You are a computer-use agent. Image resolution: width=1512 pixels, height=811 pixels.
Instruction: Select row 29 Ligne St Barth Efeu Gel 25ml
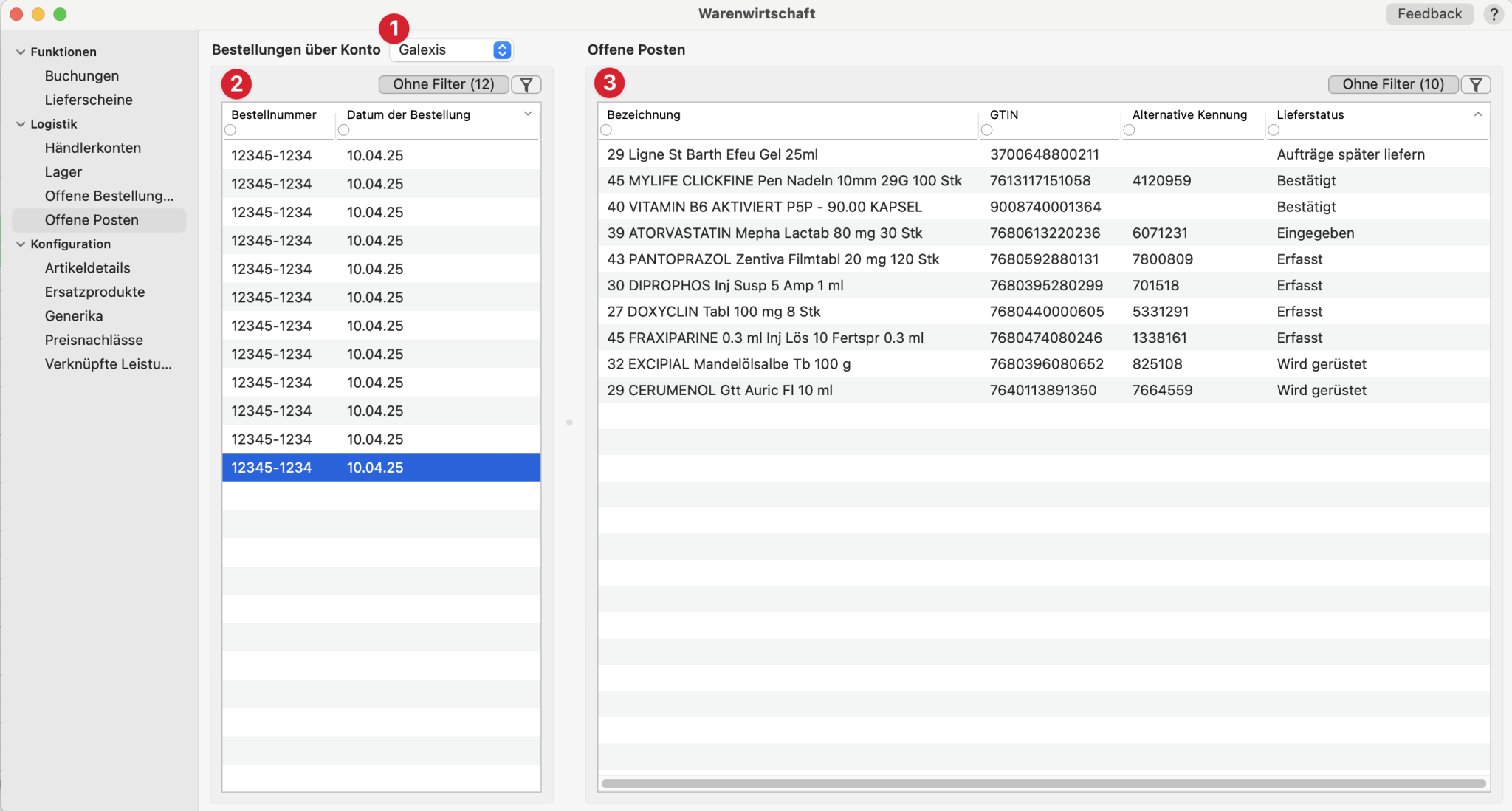click(x=1044, y=154)
